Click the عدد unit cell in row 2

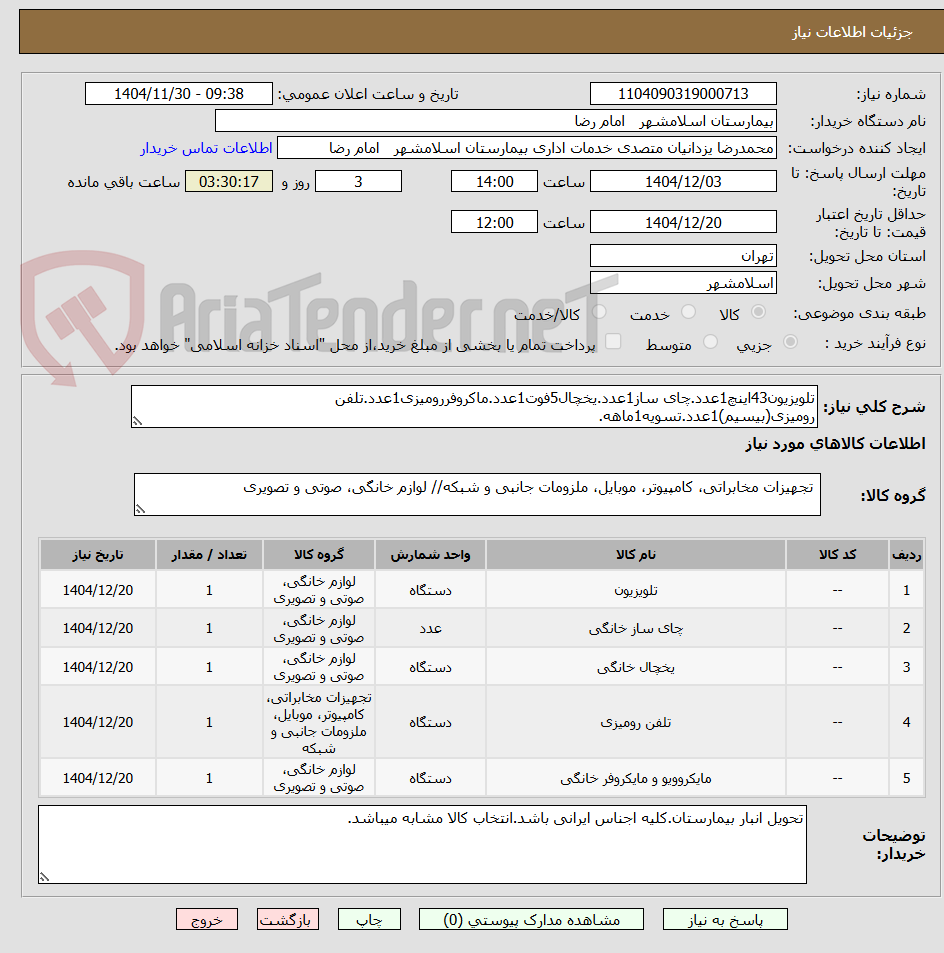tap(430, 628)
